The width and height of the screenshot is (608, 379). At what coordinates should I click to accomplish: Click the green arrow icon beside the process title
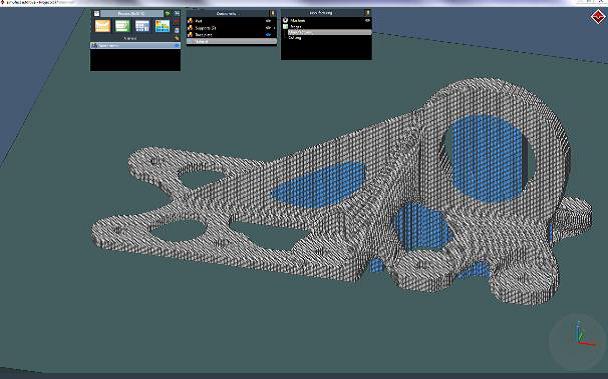coord(168,14)
